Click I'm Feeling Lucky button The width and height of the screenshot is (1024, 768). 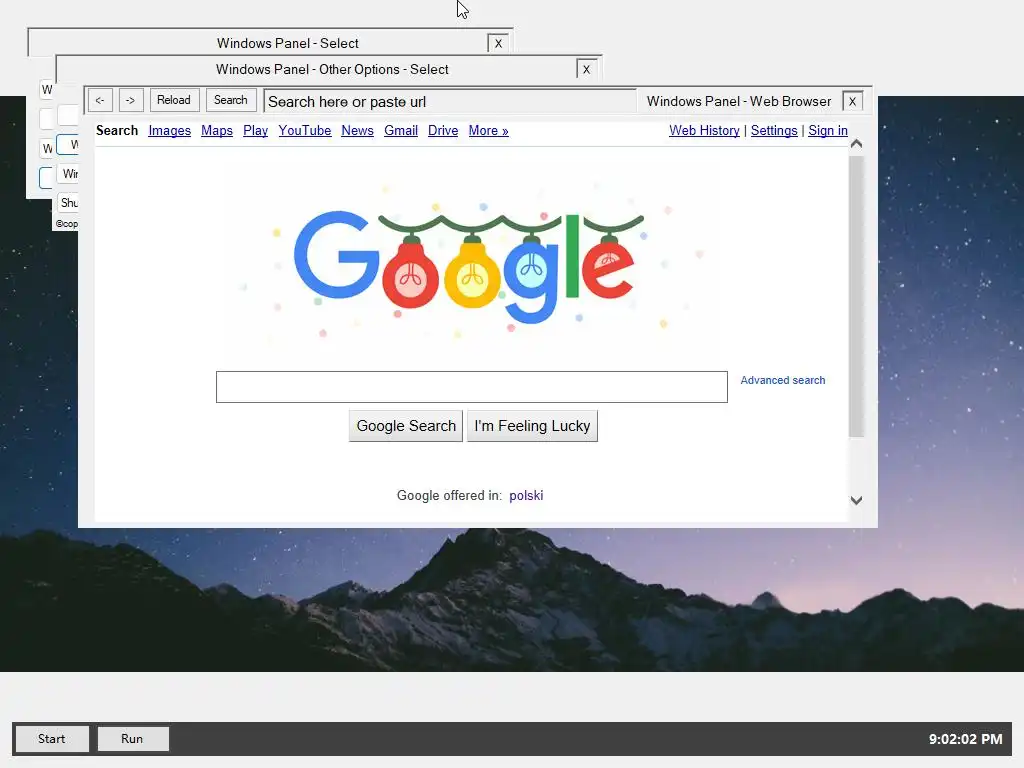[x=532, y=426]
